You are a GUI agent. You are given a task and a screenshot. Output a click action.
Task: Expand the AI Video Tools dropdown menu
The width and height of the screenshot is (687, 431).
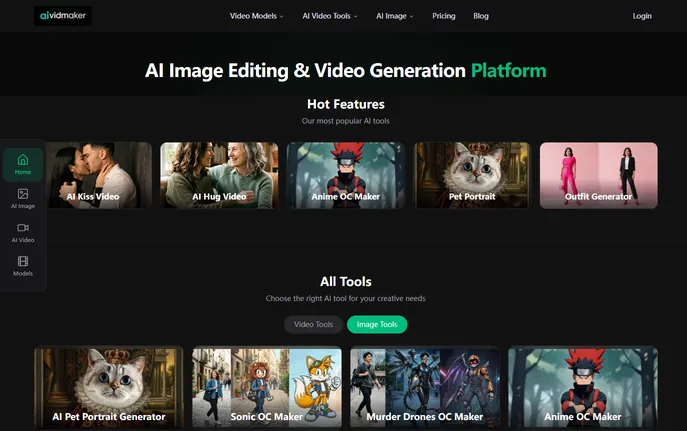click(x=330, y=16)
